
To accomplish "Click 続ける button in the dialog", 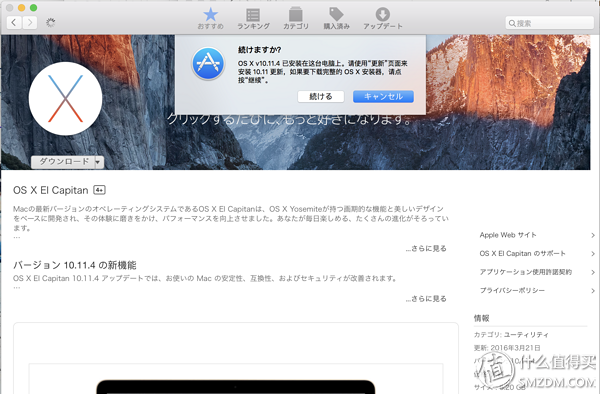I will (321, 96).
